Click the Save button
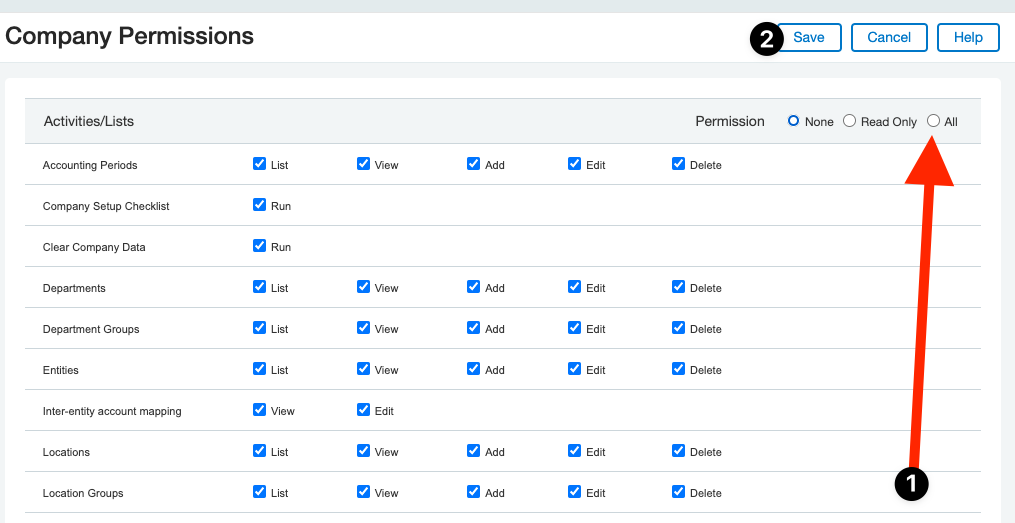 (808, 38)
